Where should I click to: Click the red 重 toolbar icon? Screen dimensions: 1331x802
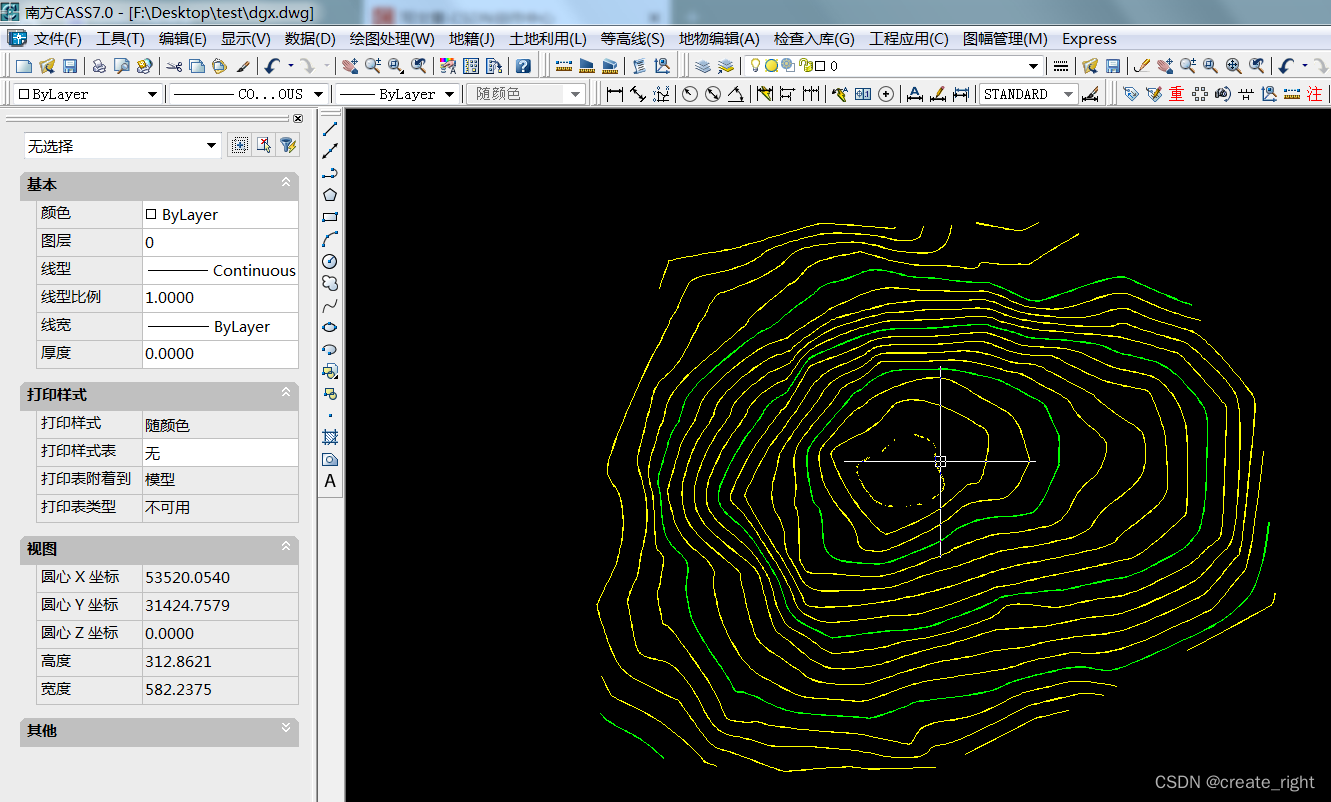tap(1176, 94)
